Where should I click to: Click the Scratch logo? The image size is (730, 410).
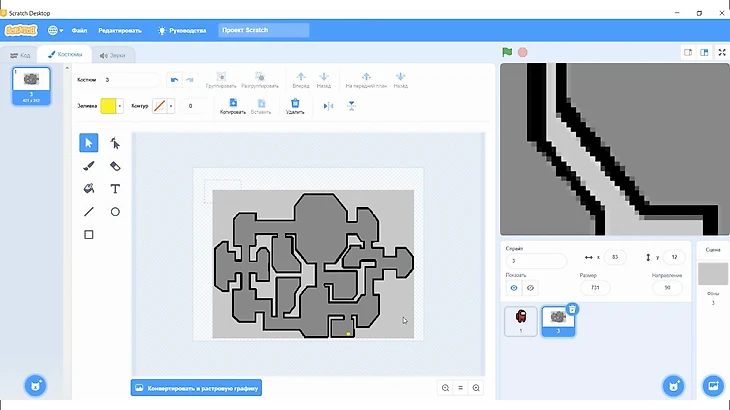(x=21, y=30)
